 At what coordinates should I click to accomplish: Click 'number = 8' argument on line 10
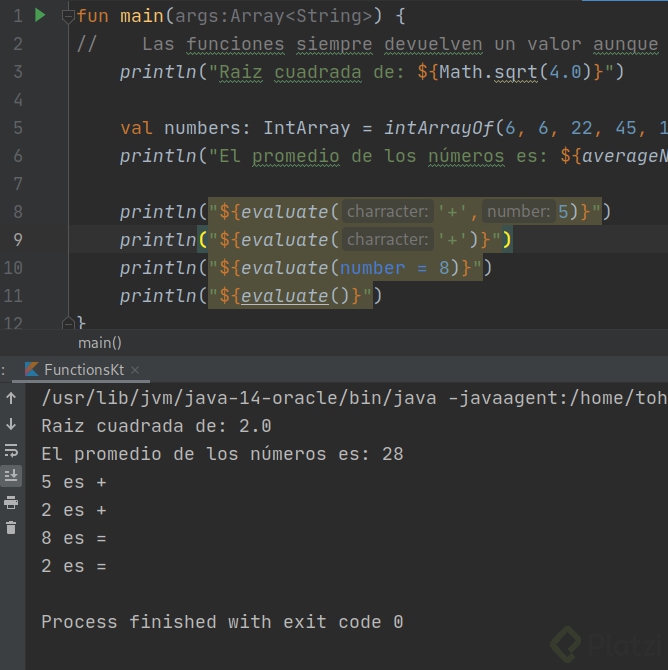[x=394, y=268]
